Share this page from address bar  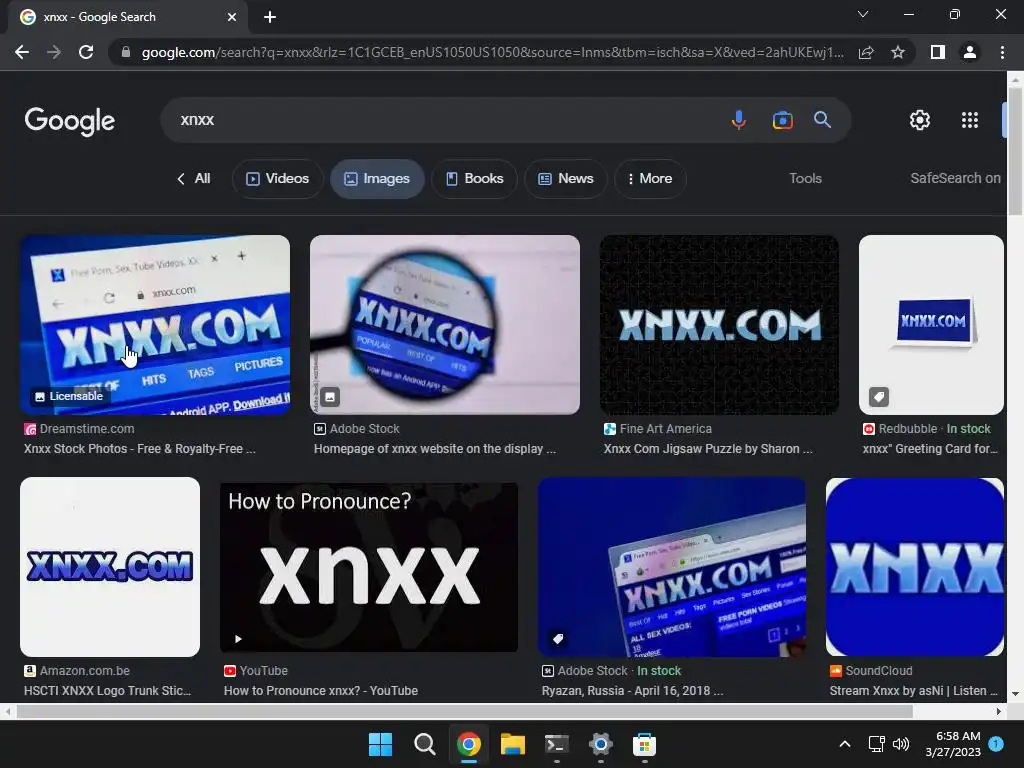tap(866, 52)
